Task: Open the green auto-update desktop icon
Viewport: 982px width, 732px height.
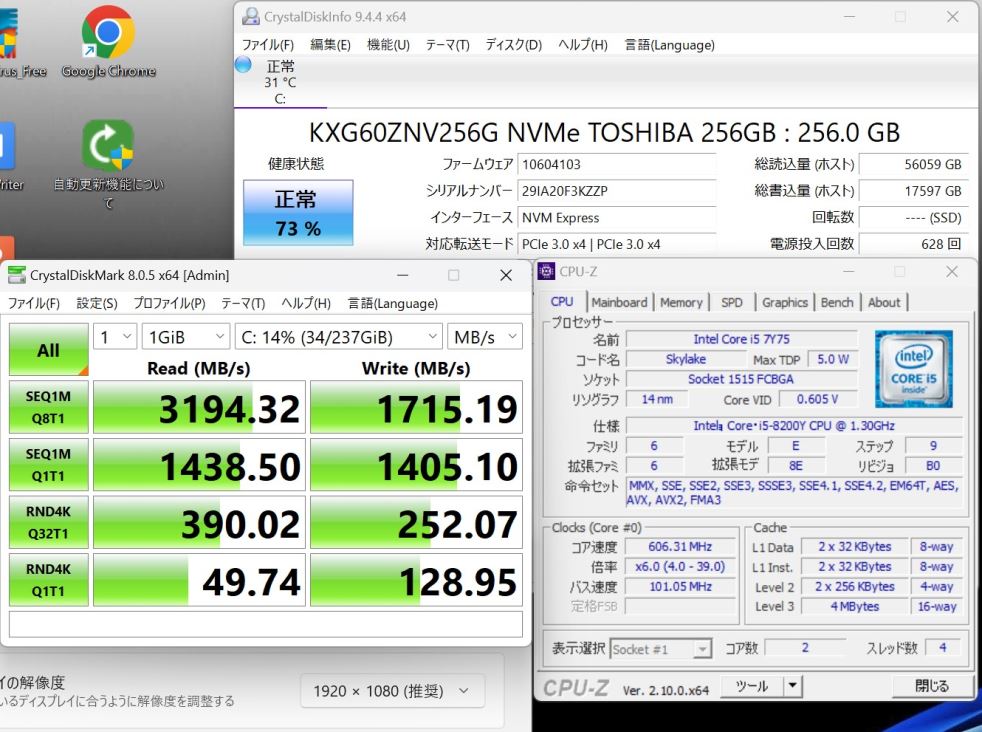Action: click(108, 147)
